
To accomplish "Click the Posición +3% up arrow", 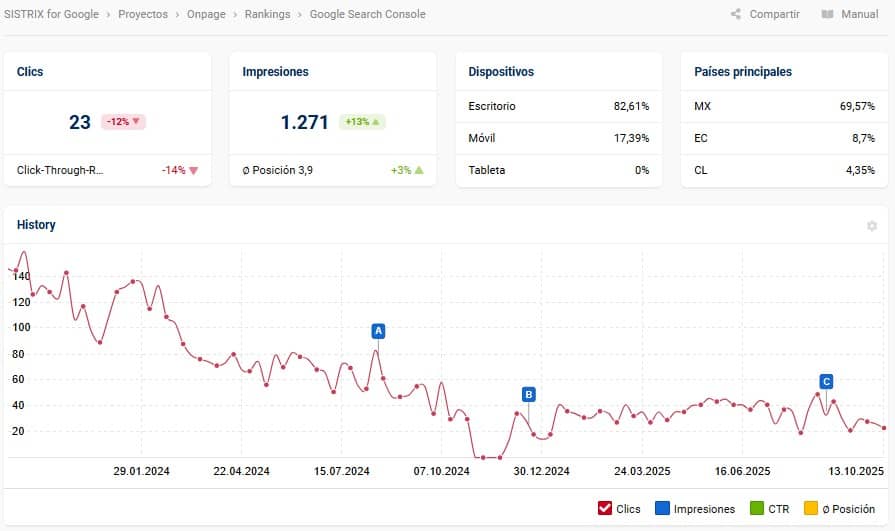I will click(419, 170).
